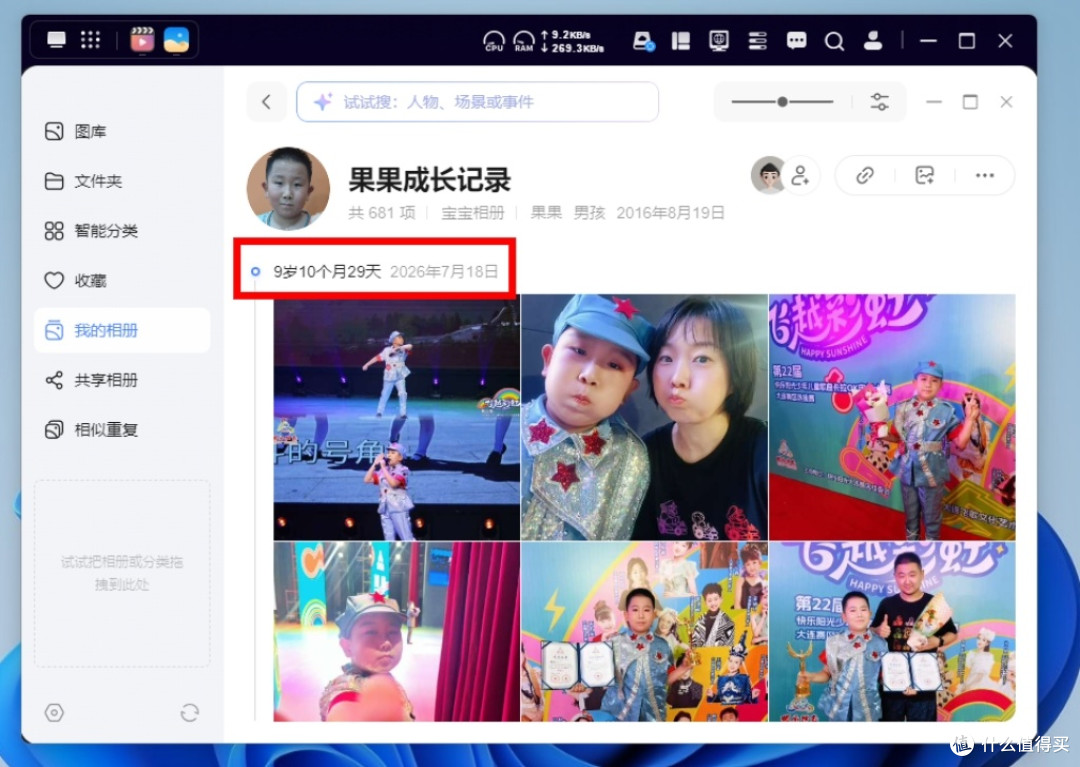Open the boy with man and trophy photo
This screenshot has height=767, width=1080.
pos(892,631)
